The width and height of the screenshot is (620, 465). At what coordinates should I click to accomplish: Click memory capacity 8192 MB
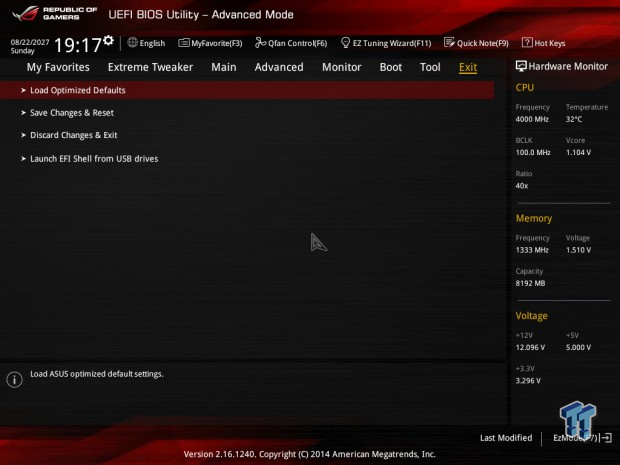pyautogui.click(x=530, y=283)
